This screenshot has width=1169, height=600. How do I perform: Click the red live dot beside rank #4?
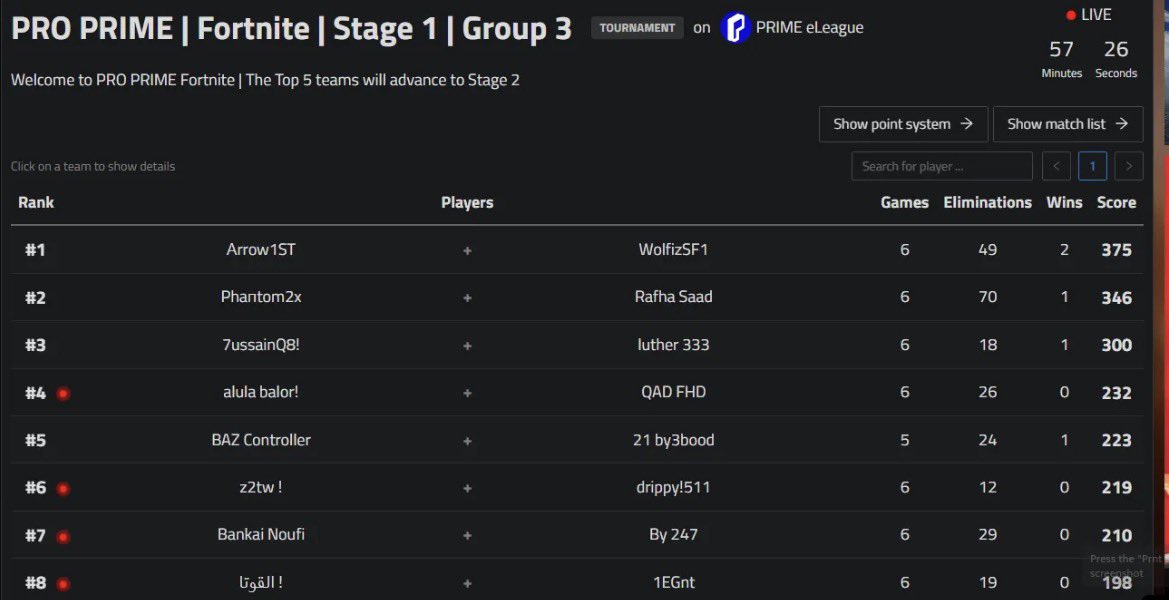click(63, 394)
